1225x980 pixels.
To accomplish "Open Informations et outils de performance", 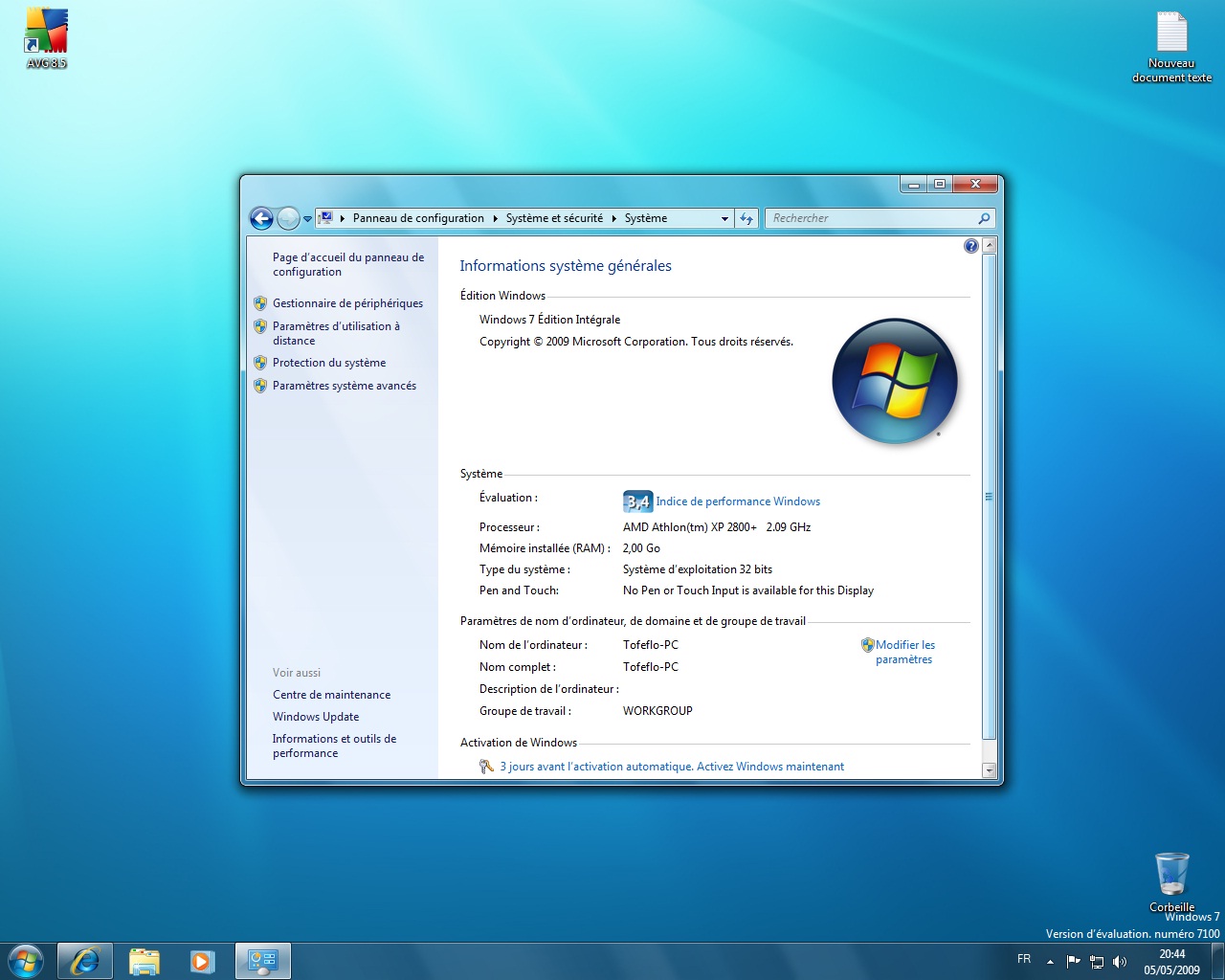I will 334,746.
